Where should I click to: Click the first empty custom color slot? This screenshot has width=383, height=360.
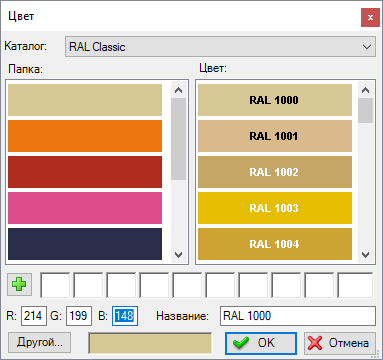[x=55, y=285]
